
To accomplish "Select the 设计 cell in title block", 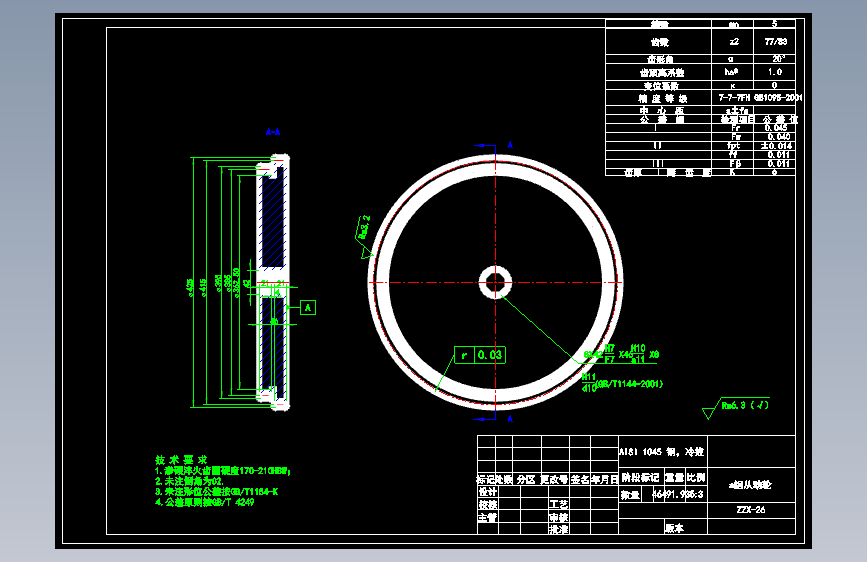I will (488, 492).
